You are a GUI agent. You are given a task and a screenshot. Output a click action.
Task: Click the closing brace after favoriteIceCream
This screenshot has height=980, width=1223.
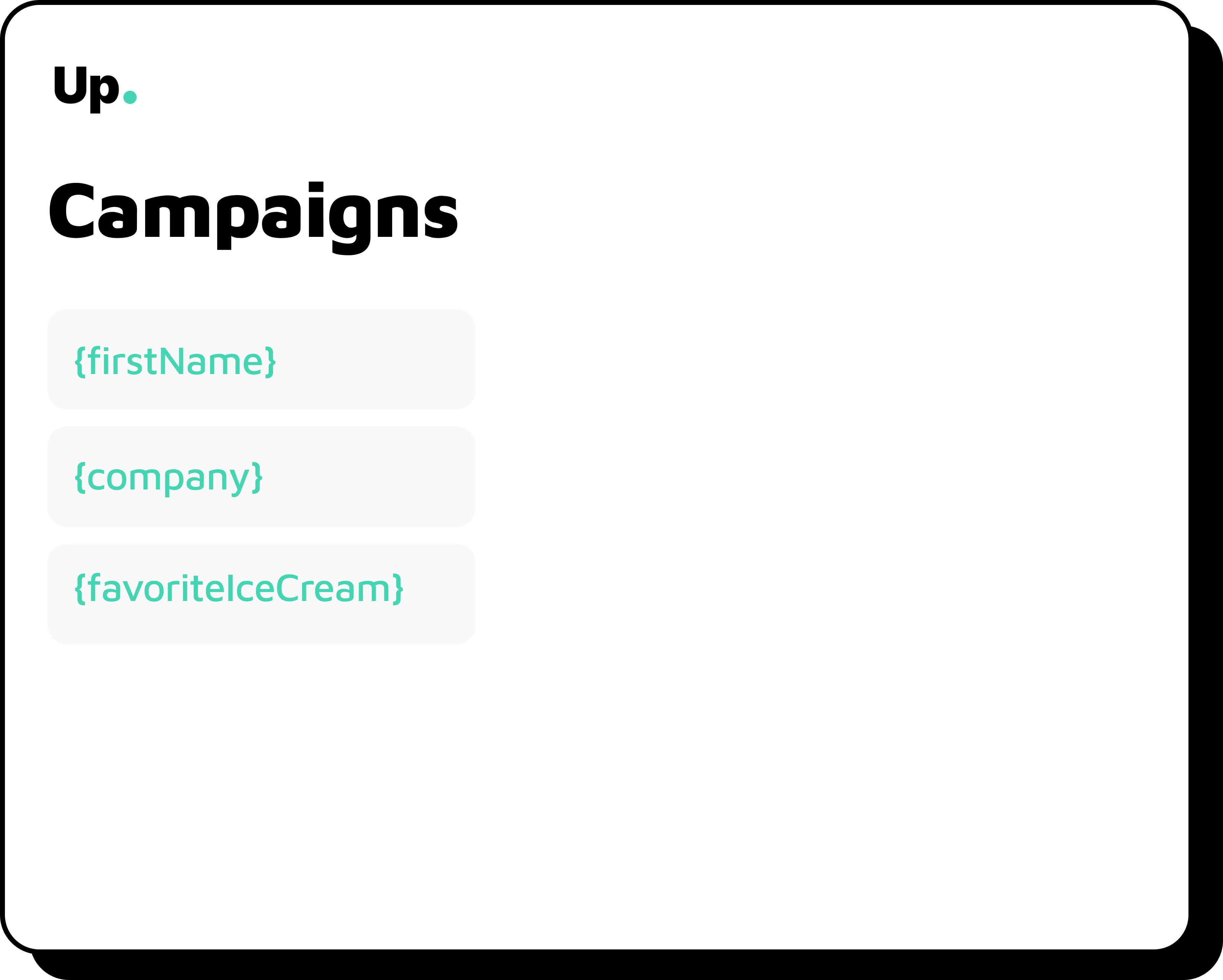398,589
